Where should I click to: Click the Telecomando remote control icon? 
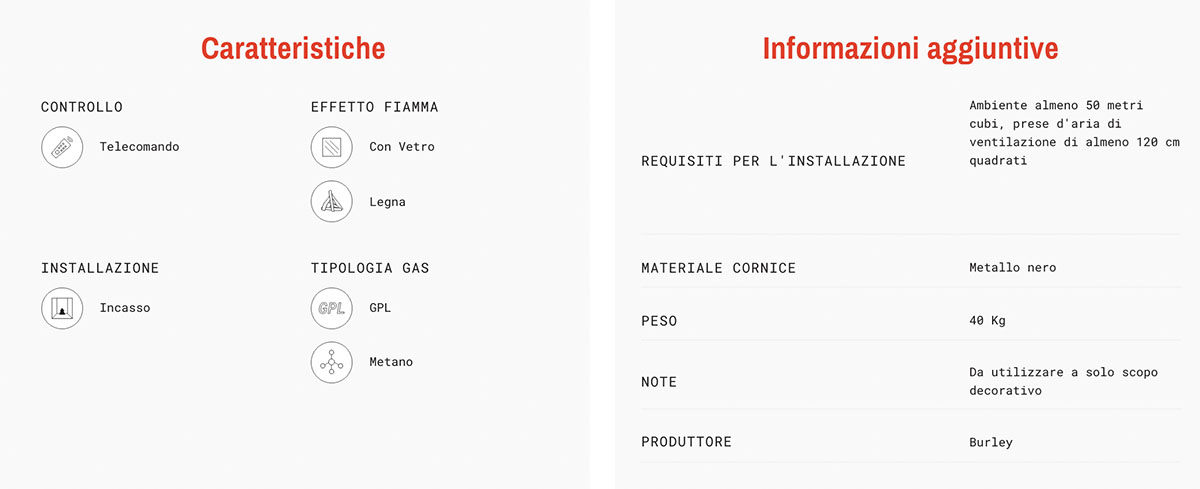[62, 147]
